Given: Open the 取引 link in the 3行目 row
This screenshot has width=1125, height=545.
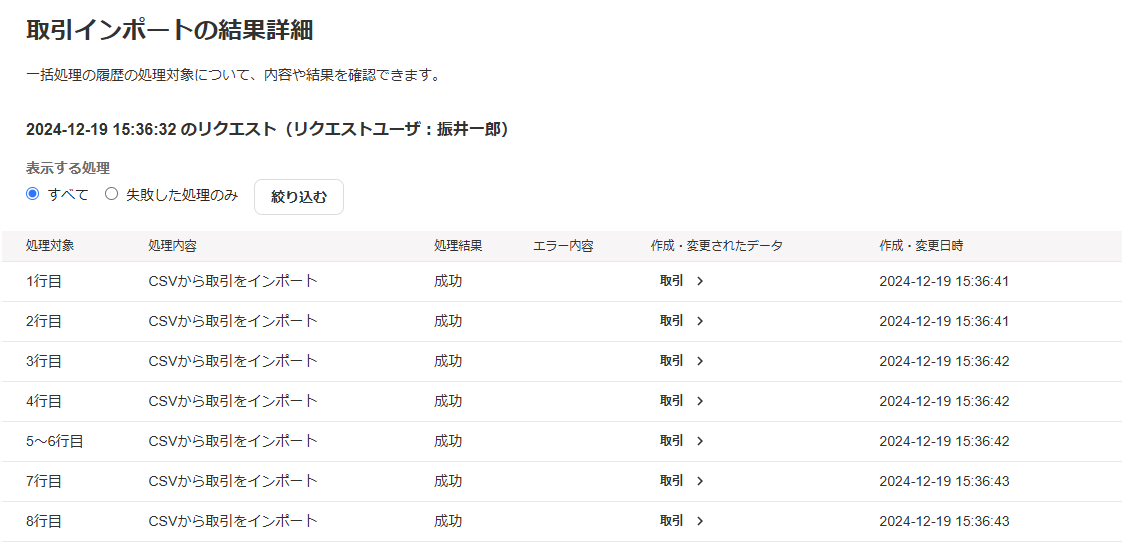Looking at the screenshot, I should pos(682,361).
